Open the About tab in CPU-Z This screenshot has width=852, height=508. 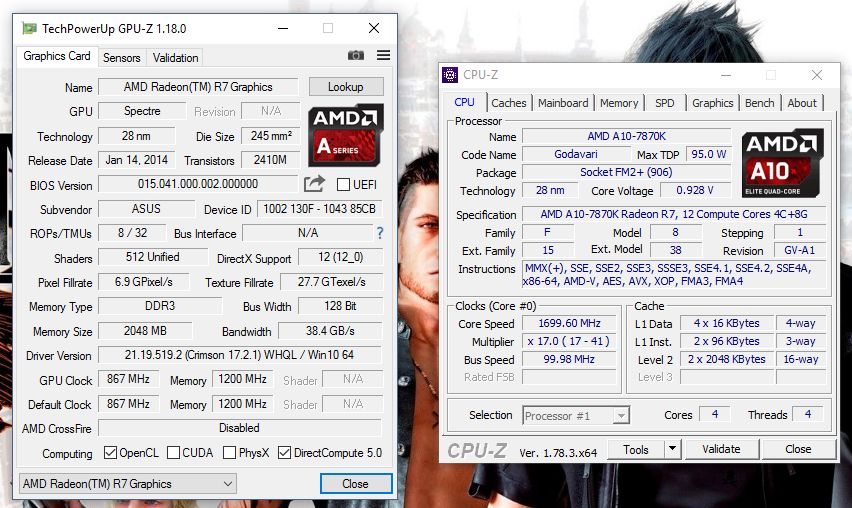point(802,103)
